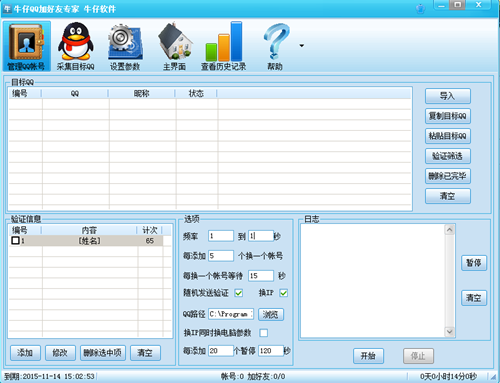Click the 状态 column header
The height and width of the screenshot is (383, 500).
[x=196, y=94]
